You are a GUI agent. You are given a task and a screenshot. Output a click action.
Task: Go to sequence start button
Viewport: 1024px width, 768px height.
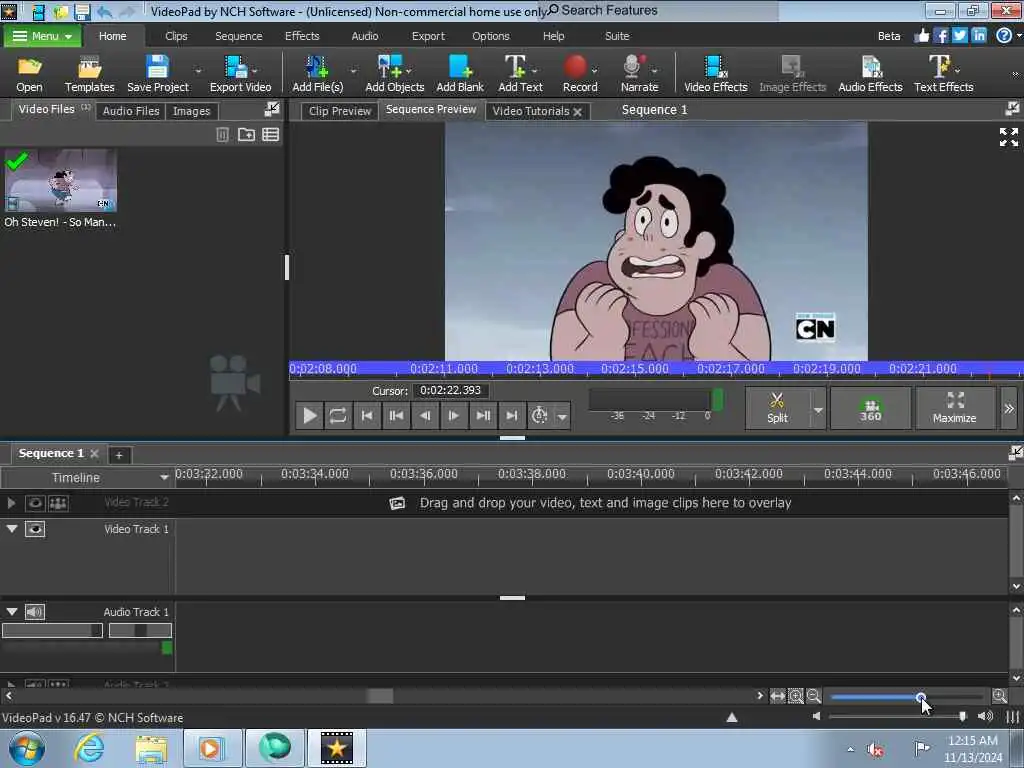point(367,415)
